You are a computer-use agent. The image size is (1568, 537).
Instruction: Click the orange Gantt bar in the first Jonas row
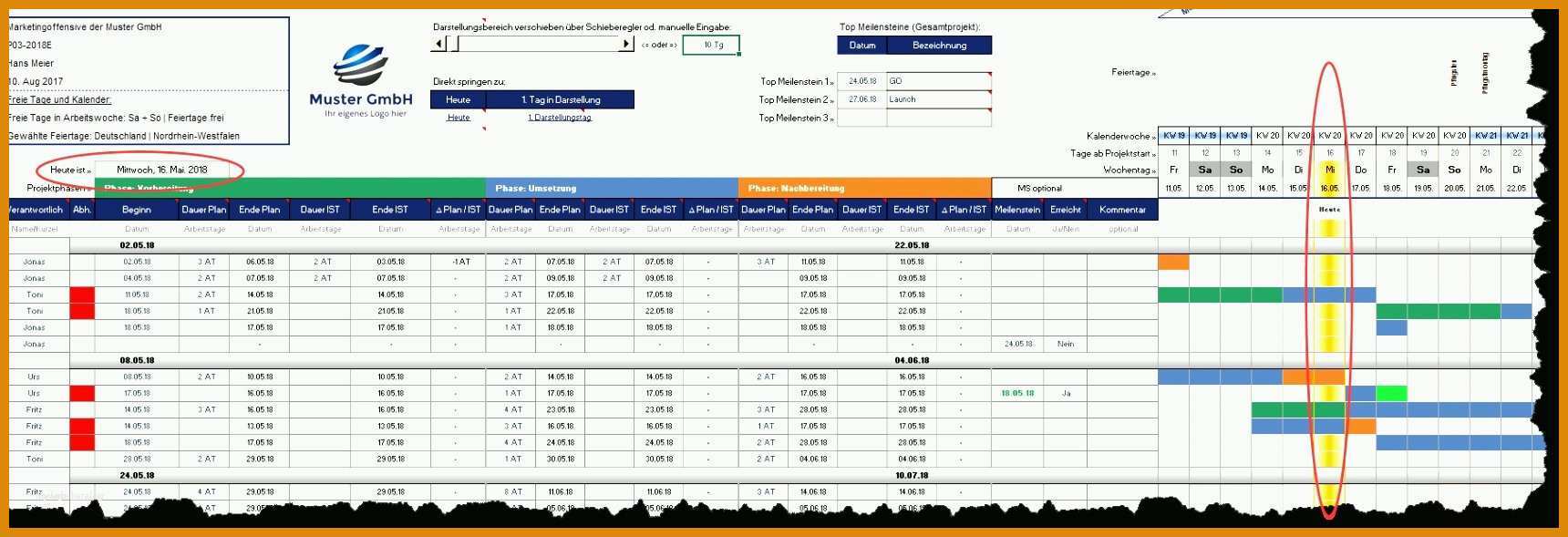[1173, 262]
